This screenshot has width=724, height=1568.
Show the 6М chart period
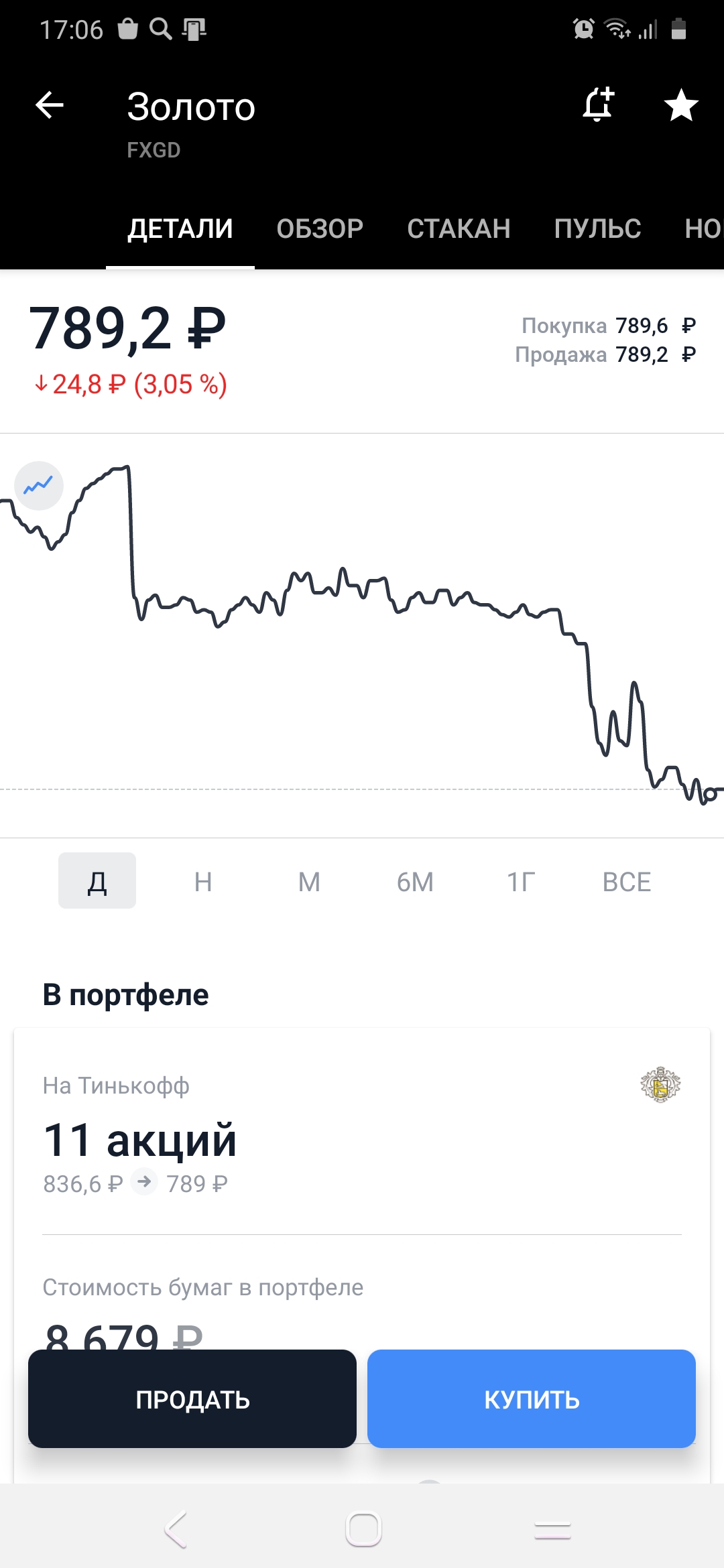tap(415, 881)
